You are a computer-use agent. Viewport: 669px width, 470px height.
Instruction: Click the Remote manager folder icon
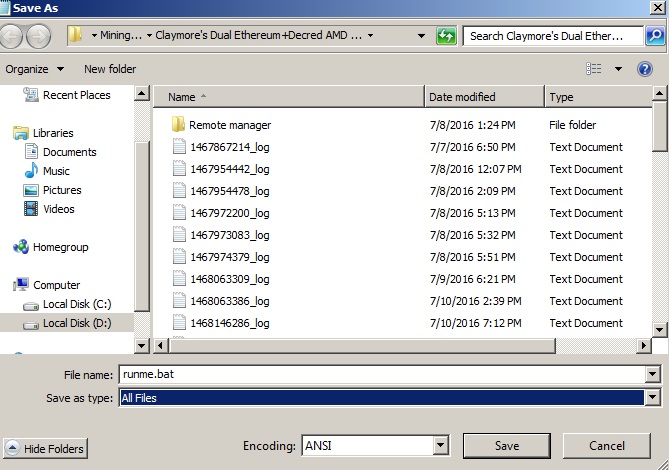(178, 125)
